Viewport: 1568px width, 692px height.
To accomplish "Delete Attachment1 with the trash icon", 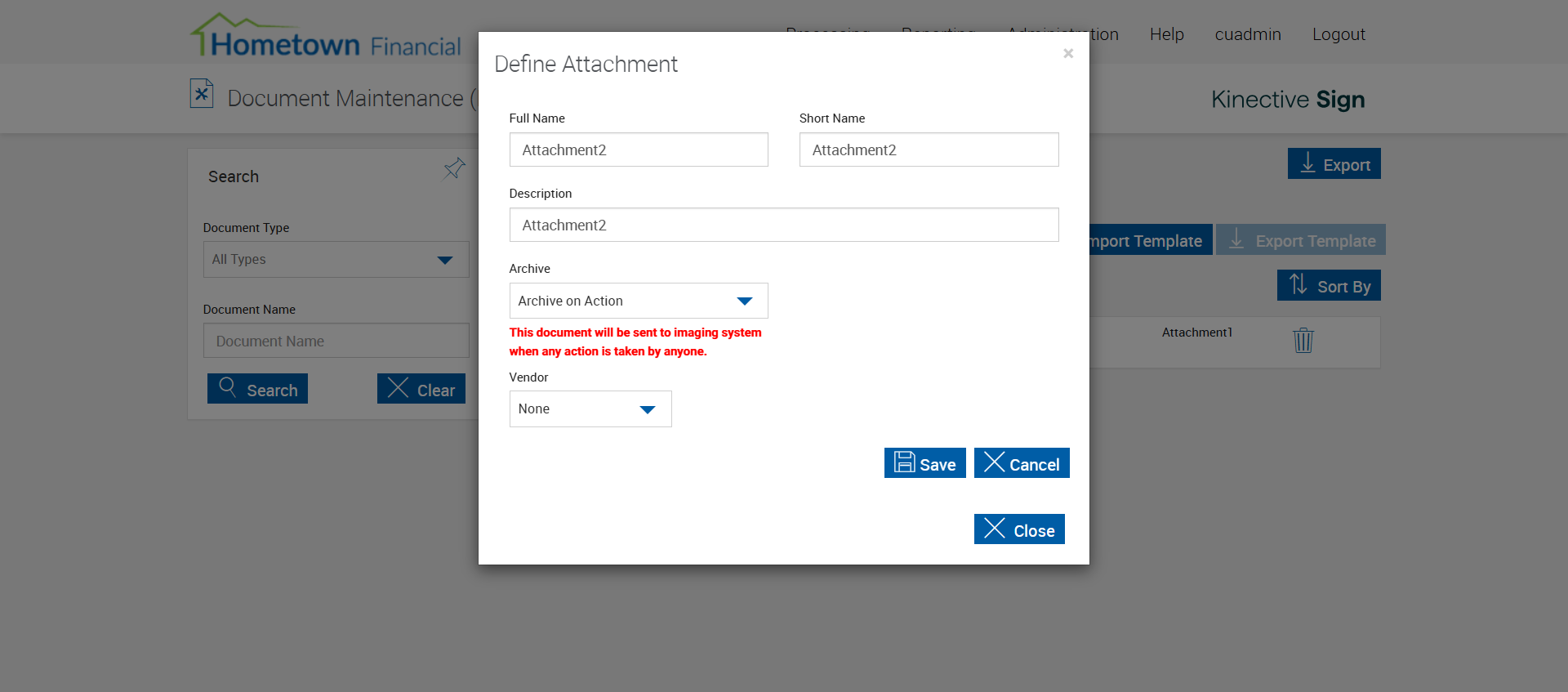I will click(1303, 340).
